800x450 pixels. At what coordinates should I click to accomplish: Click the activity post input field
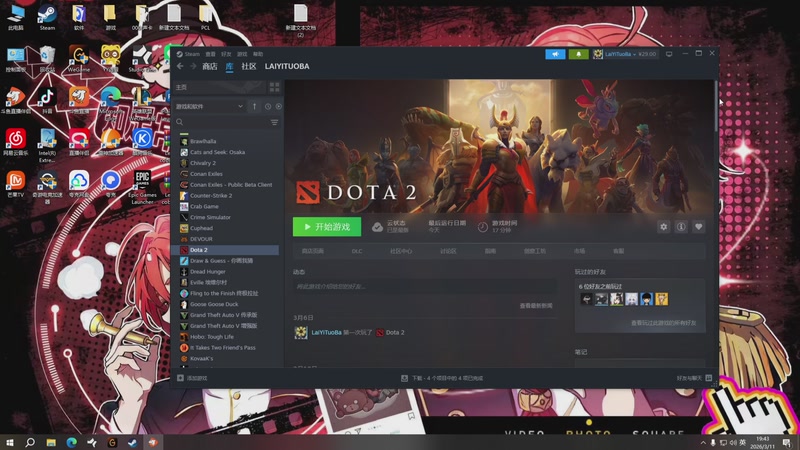424,286
